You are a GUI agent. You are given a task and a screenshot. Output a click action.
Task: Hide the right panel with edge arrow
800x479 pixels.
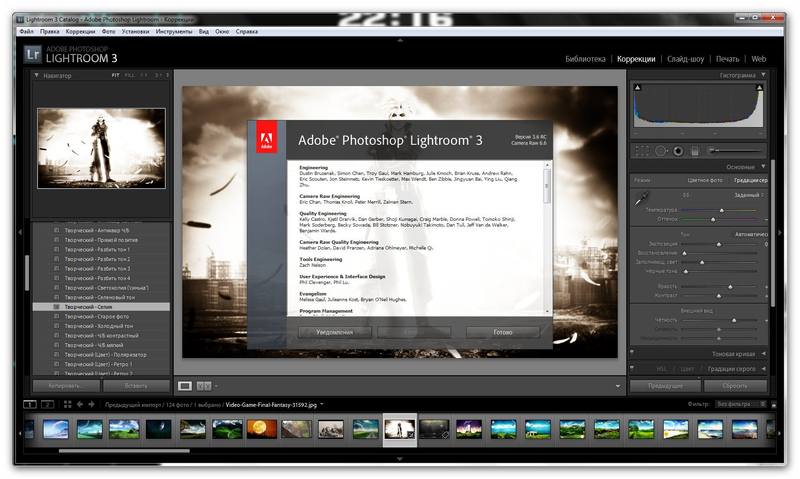(x=780, y=232)
